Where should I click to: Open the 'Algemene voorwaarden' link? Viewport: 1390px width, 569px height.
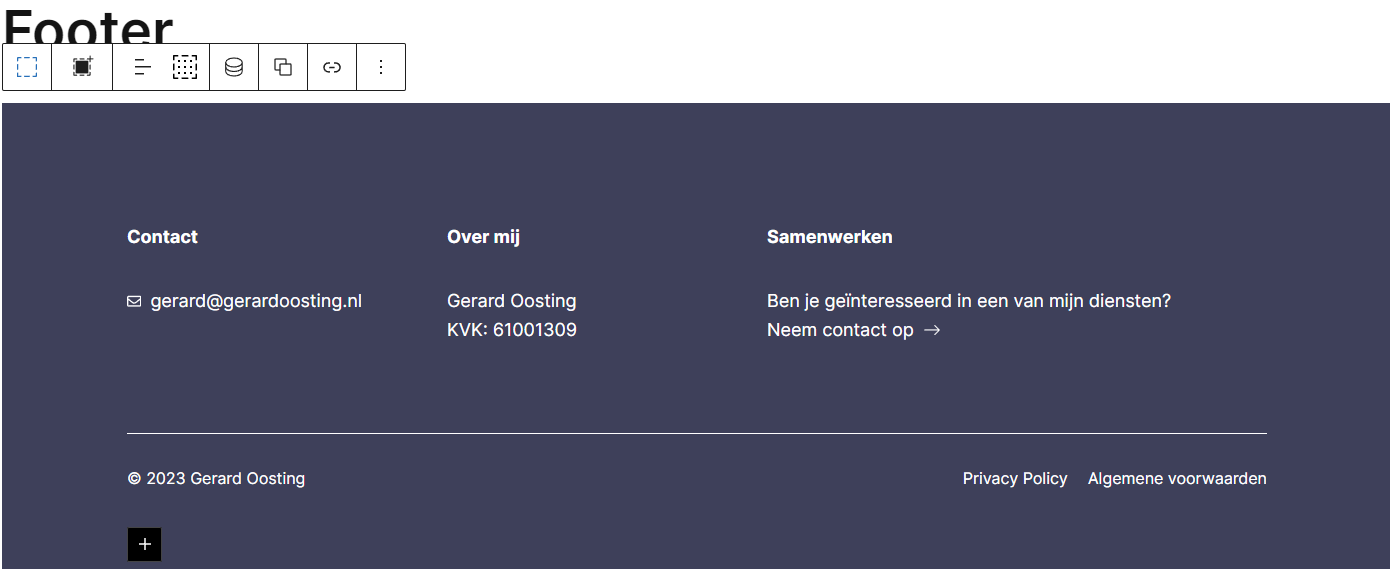[1177, 479]
